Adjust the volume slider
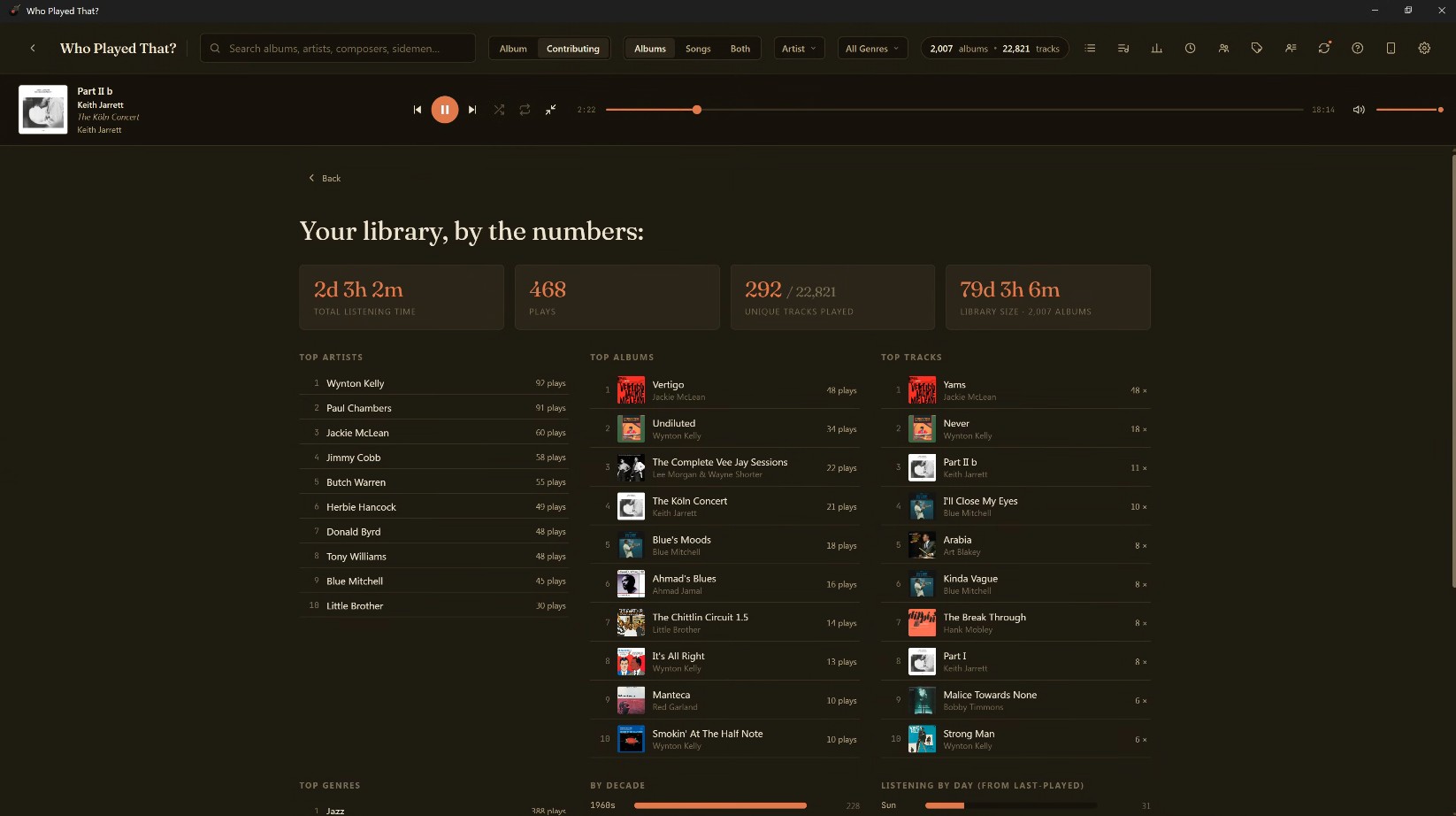Viewport: 1456px width, 816px height. (x=1410, y=110)
